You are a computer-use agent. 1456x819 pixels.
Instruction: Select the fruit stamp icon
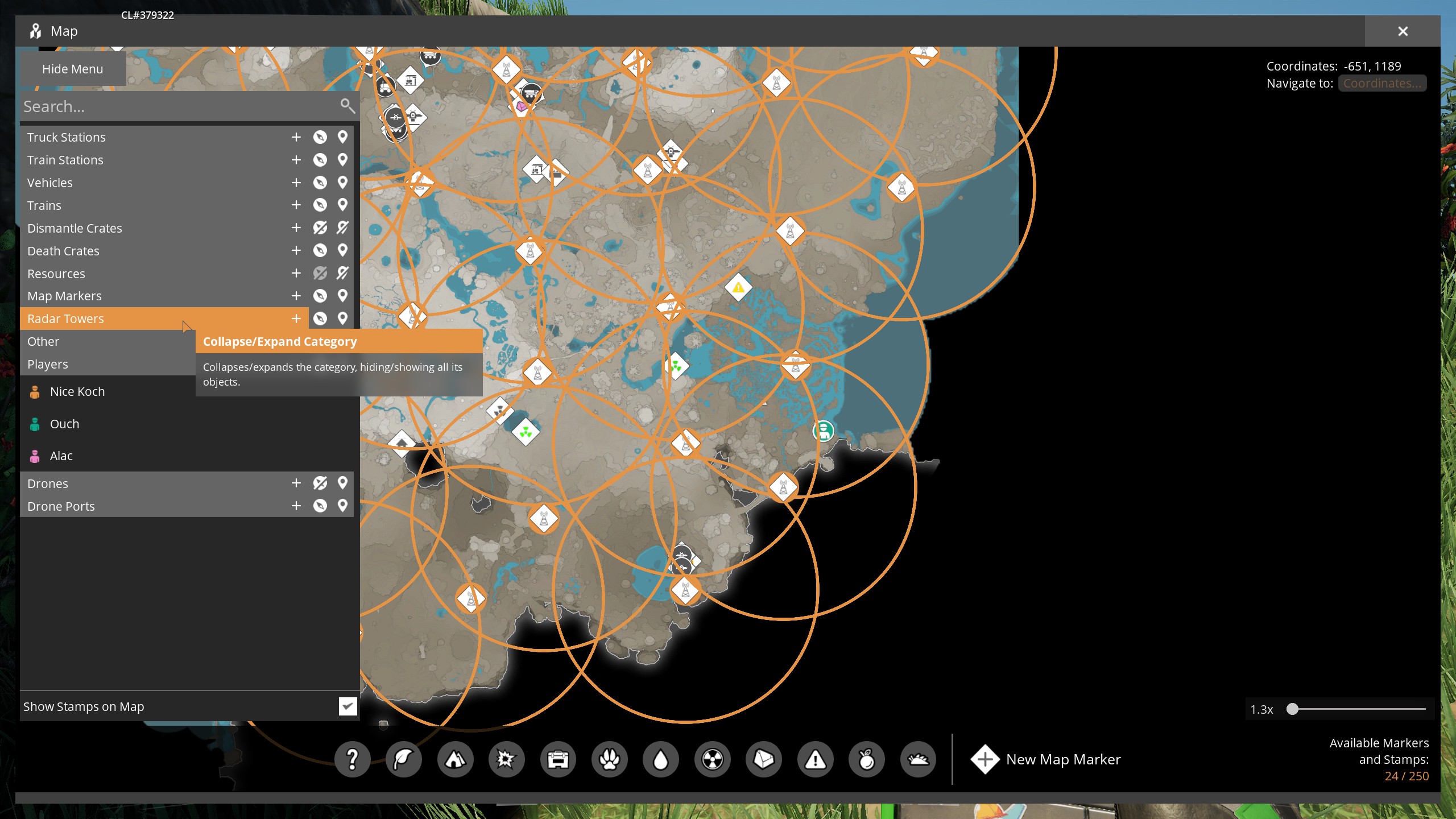(866, 759)
